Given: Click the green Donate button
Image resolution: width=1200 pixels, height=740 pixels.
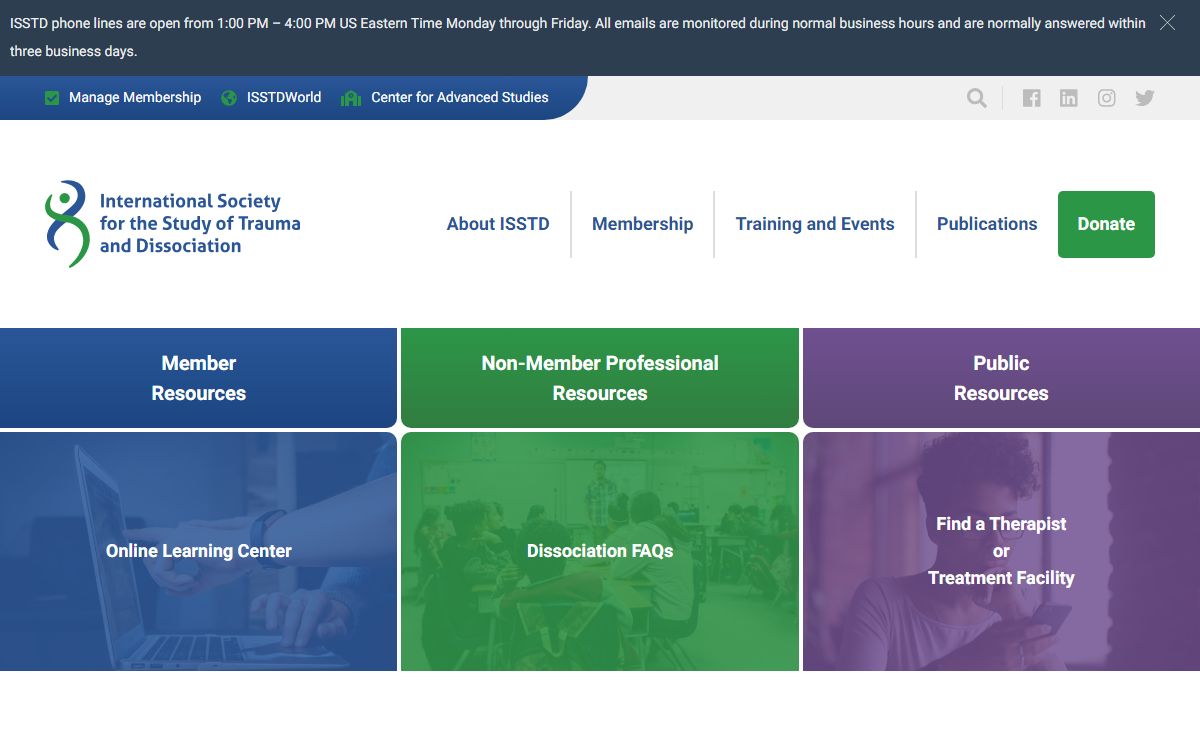Looking at the screenshot, I should (x=1106, y=224).
